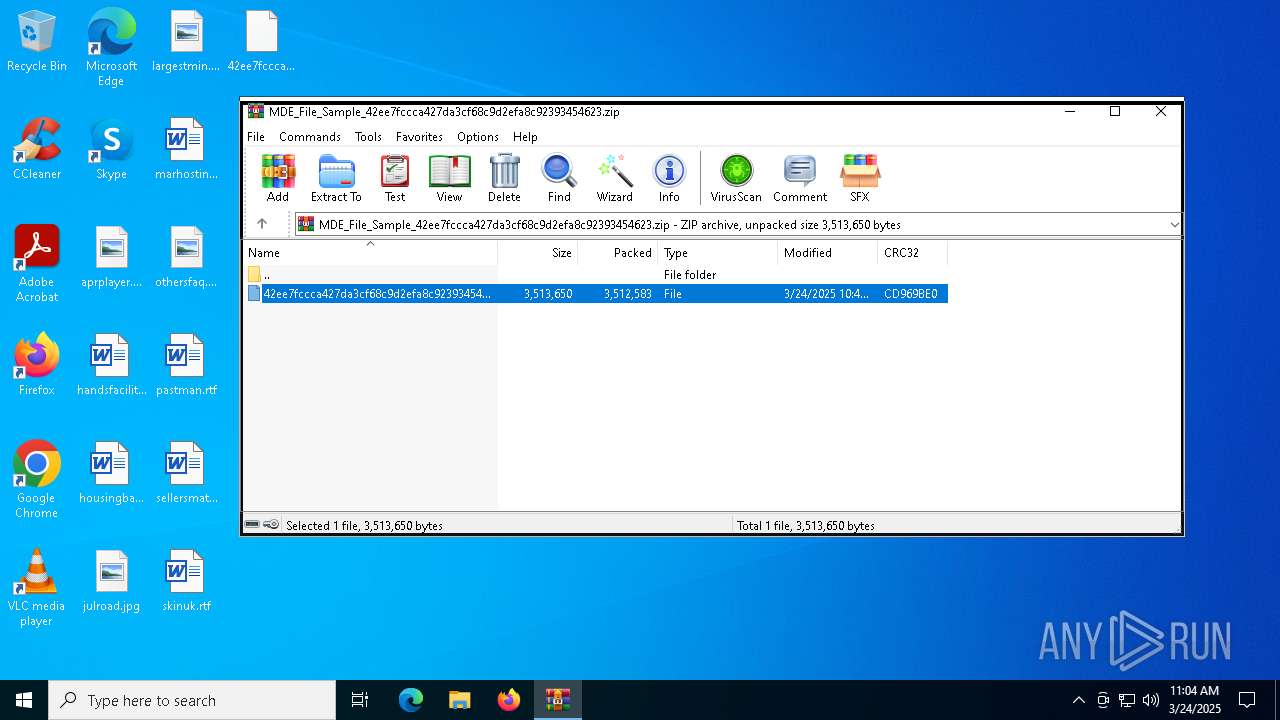Open the View toolbar icon
1280x720 pixels.
(x=449, y=178)
